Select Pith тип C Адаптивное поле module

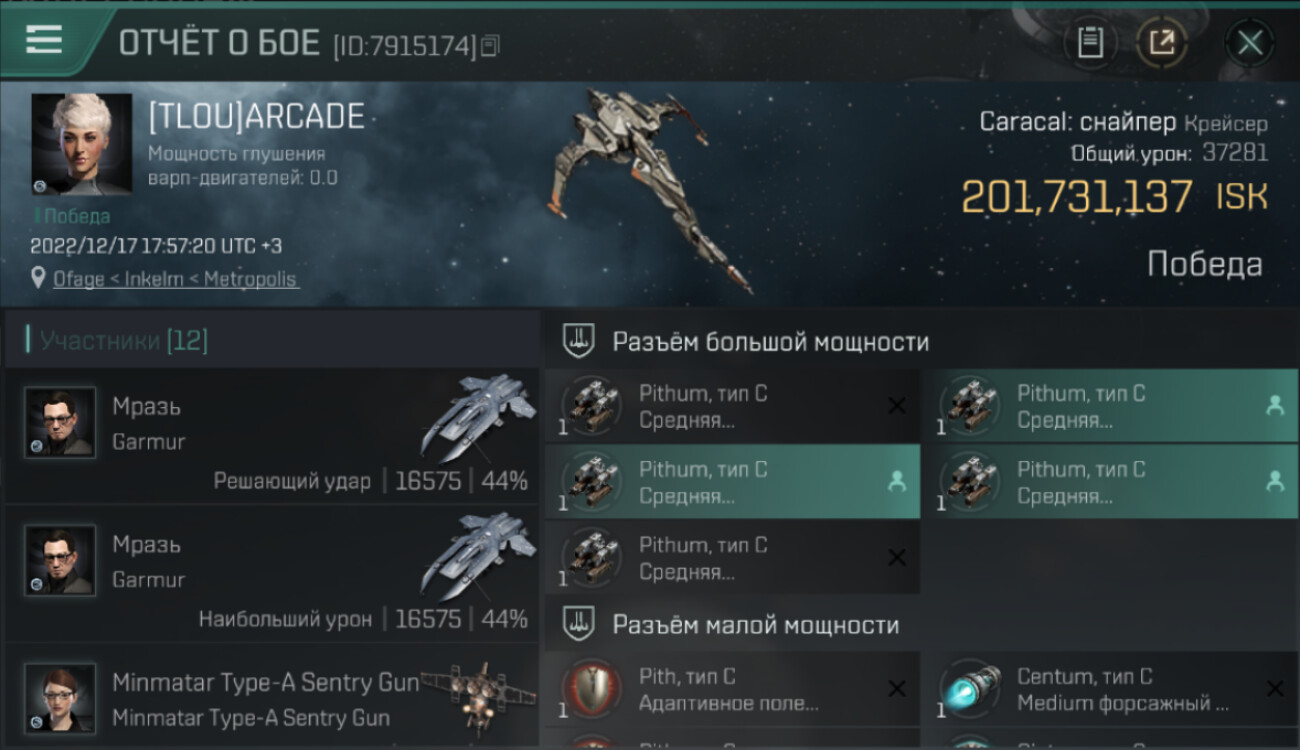(x=732, y=689)
